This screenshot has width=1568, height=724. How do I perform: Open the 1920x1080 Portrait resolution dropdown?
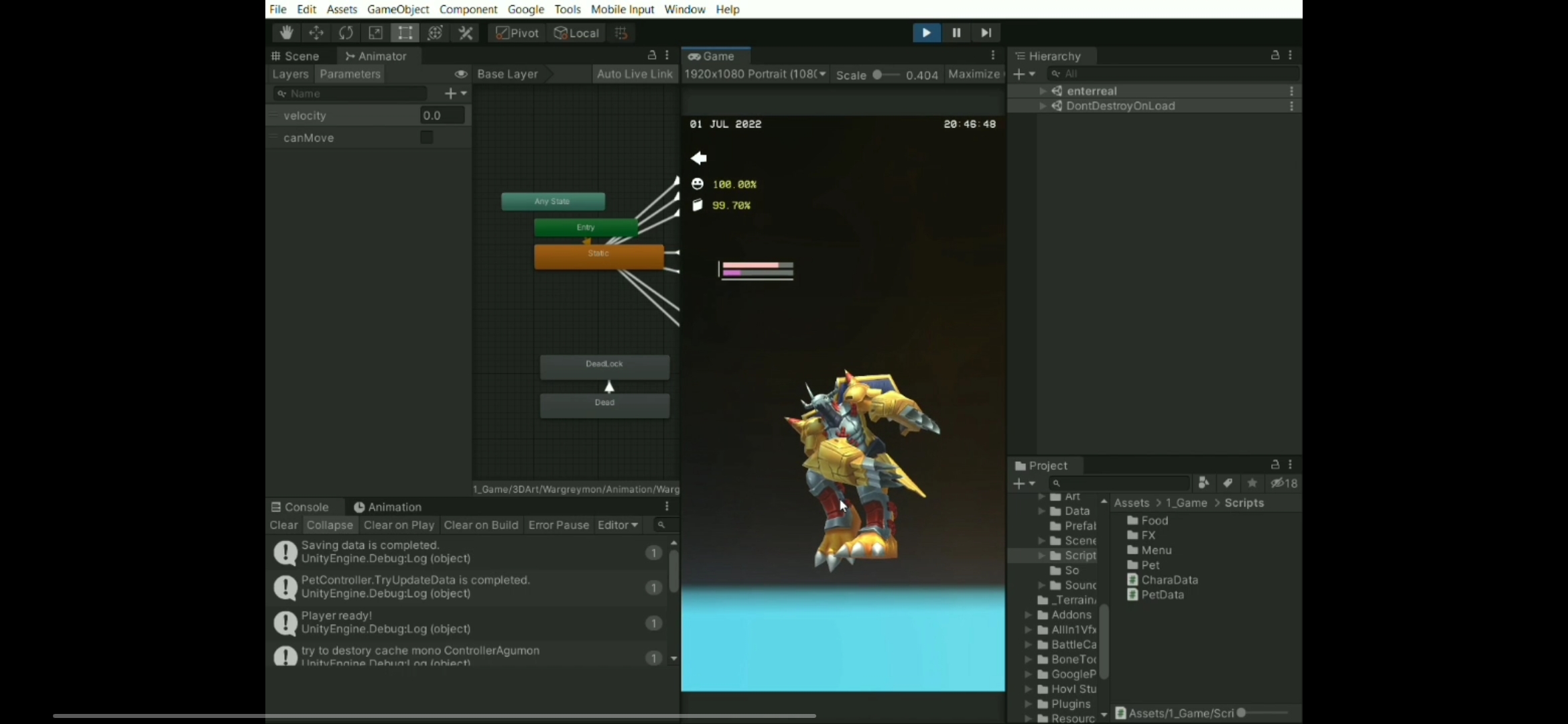[755, 74]
